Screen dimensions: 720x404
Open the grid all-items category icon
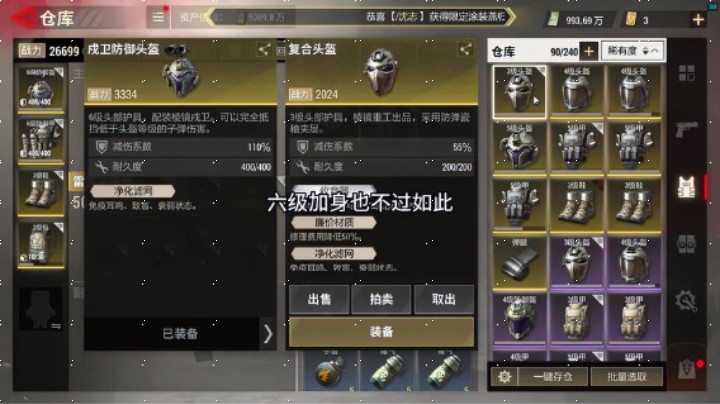(686, 73)
